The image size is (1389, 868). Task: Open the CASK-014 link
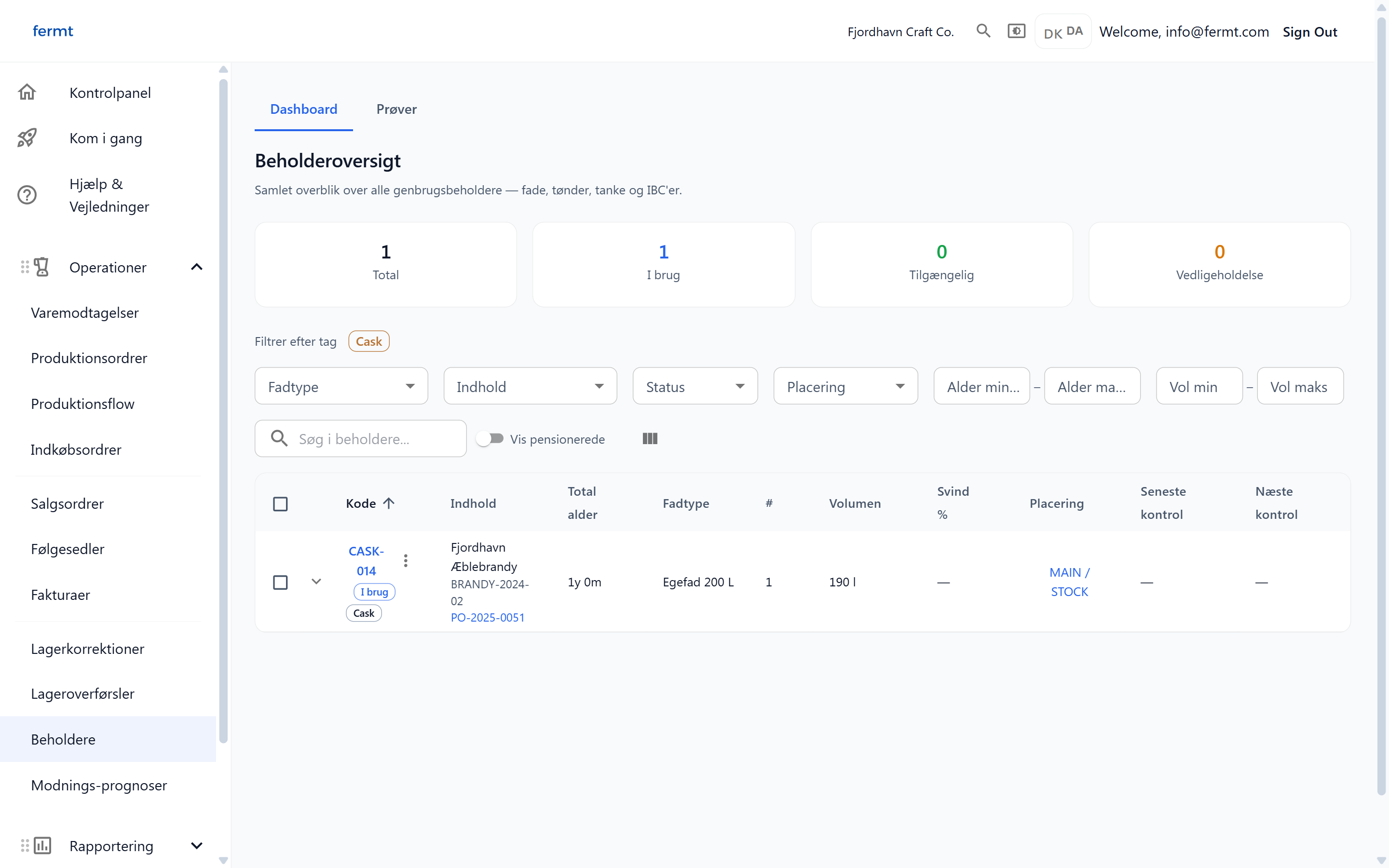point(366,561)
